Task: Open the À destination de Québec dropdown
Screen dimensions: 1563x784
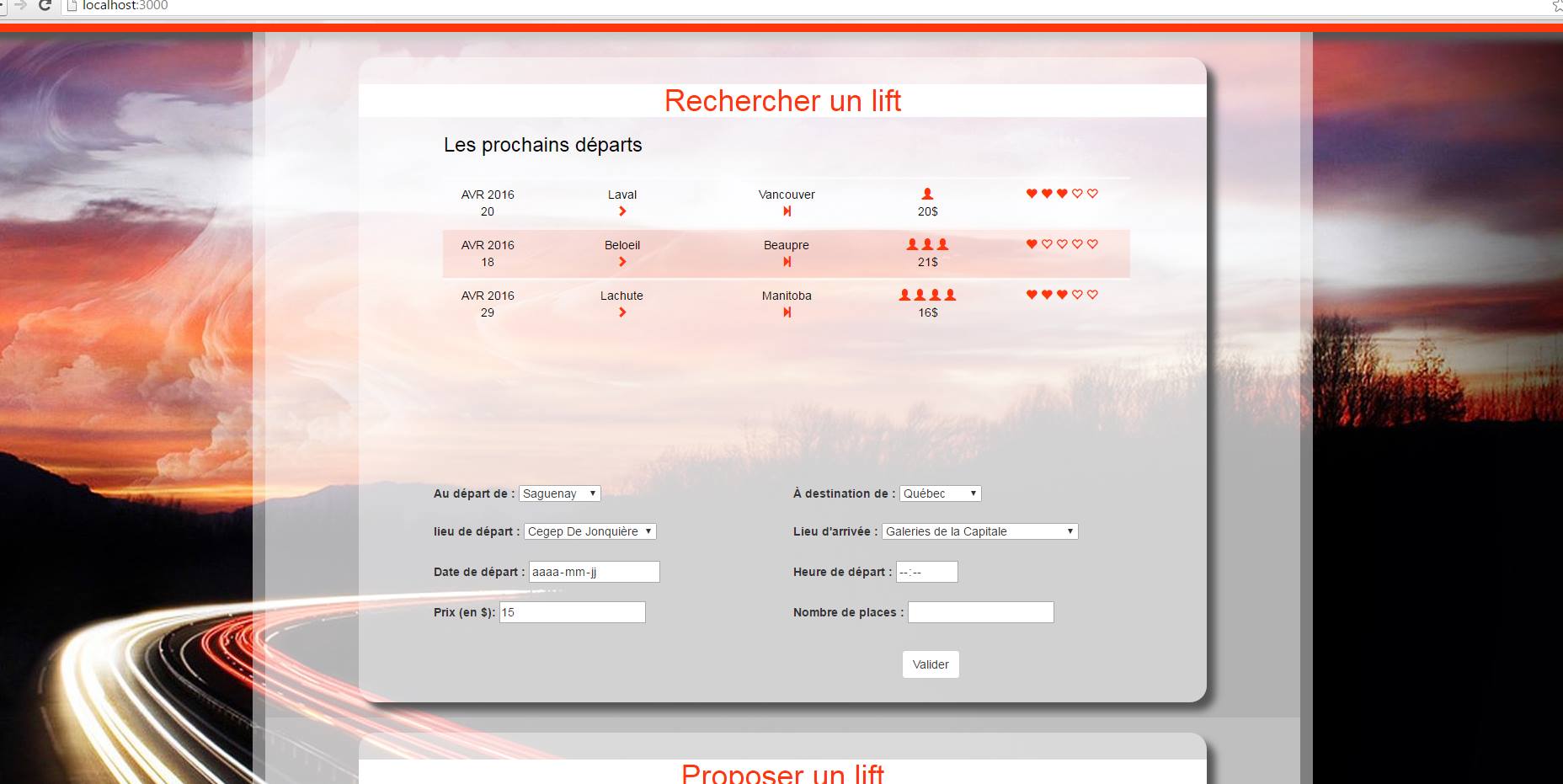Action: point(941,493)
